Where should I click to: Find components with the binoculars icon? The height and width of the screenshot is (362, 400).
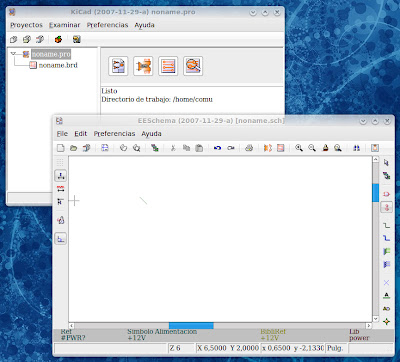pos(356,148)
